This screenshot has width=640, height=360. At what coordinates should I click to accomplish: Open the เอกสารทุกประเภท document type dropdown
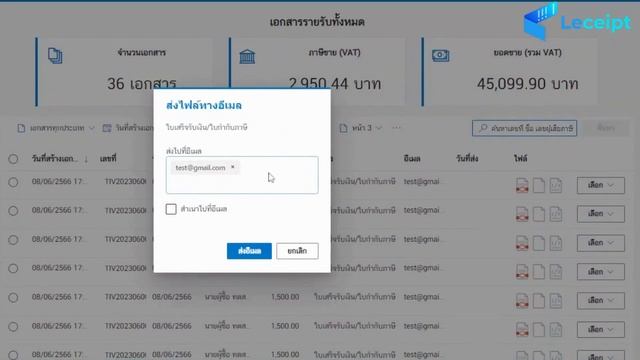click(x=56, y=128)
